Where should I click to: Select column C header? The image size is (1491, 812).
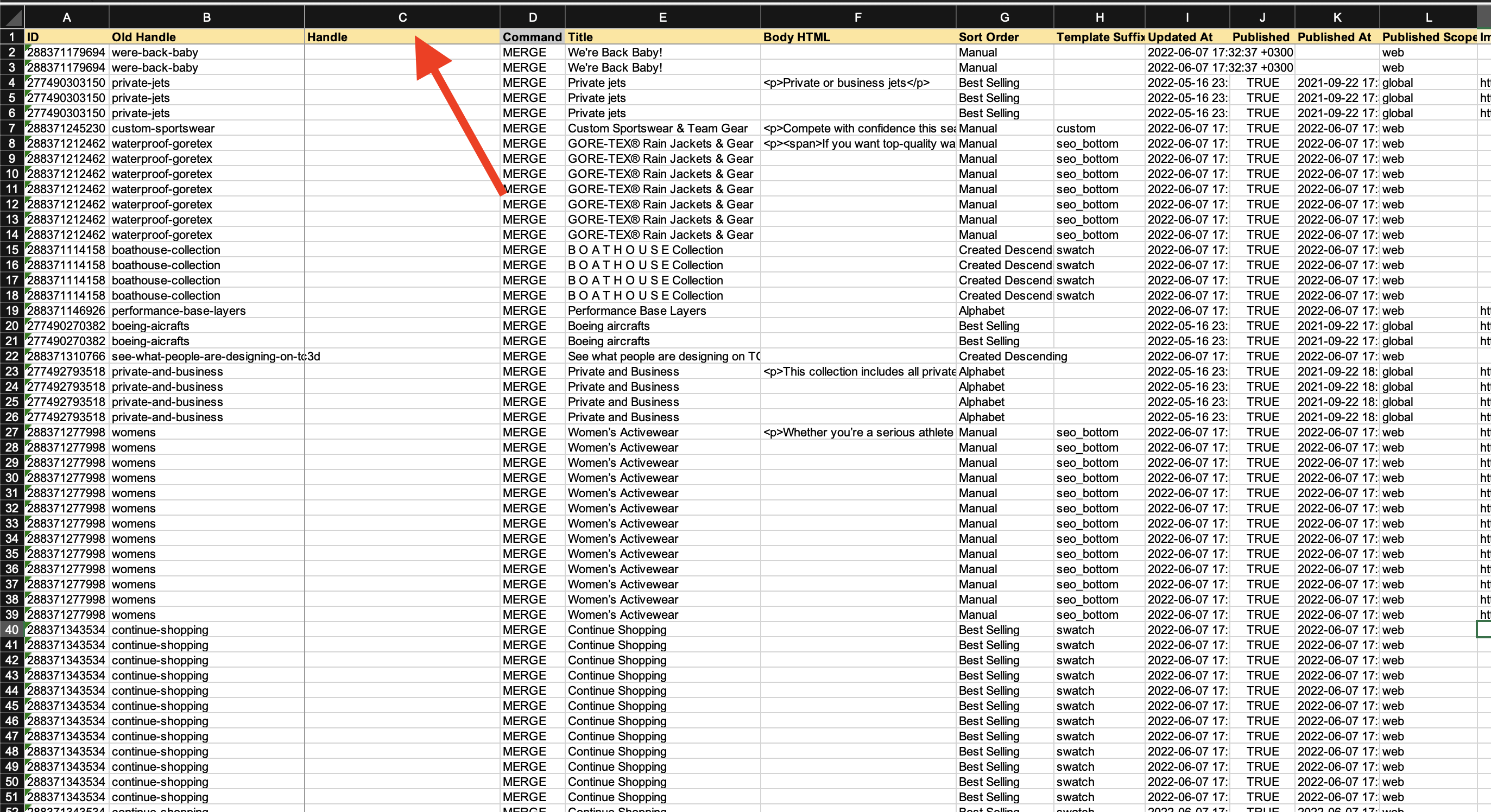[402, 17]
